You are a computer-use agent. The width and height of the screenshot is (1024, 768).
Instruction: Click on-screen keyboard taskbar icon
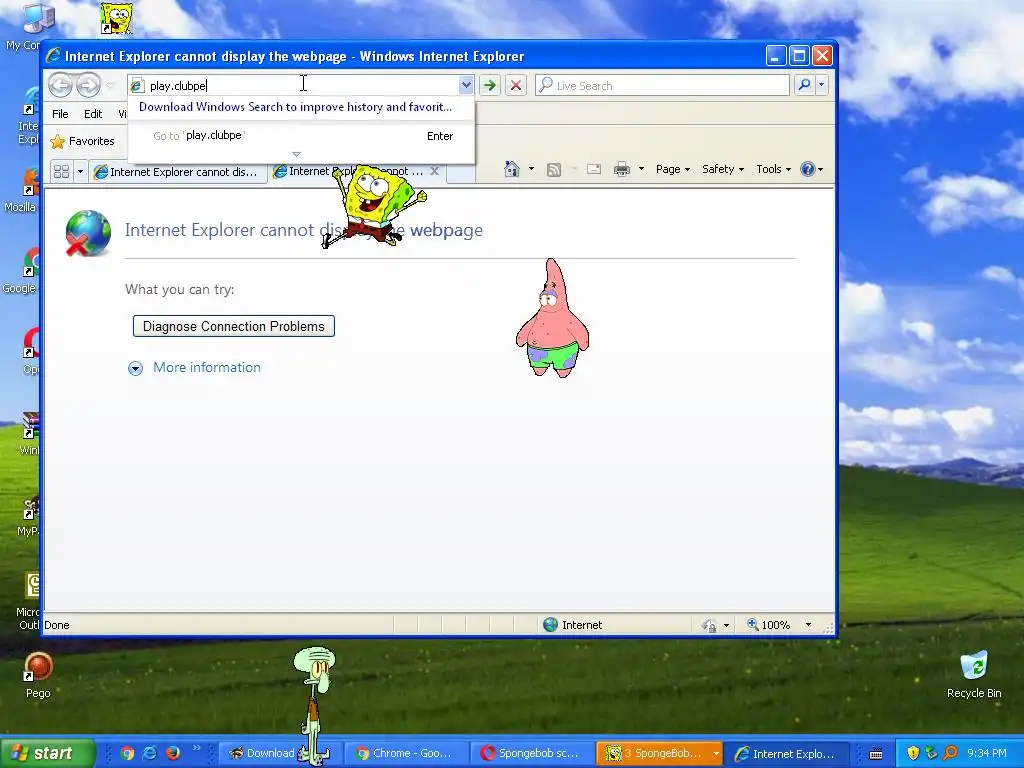(876, 754)
